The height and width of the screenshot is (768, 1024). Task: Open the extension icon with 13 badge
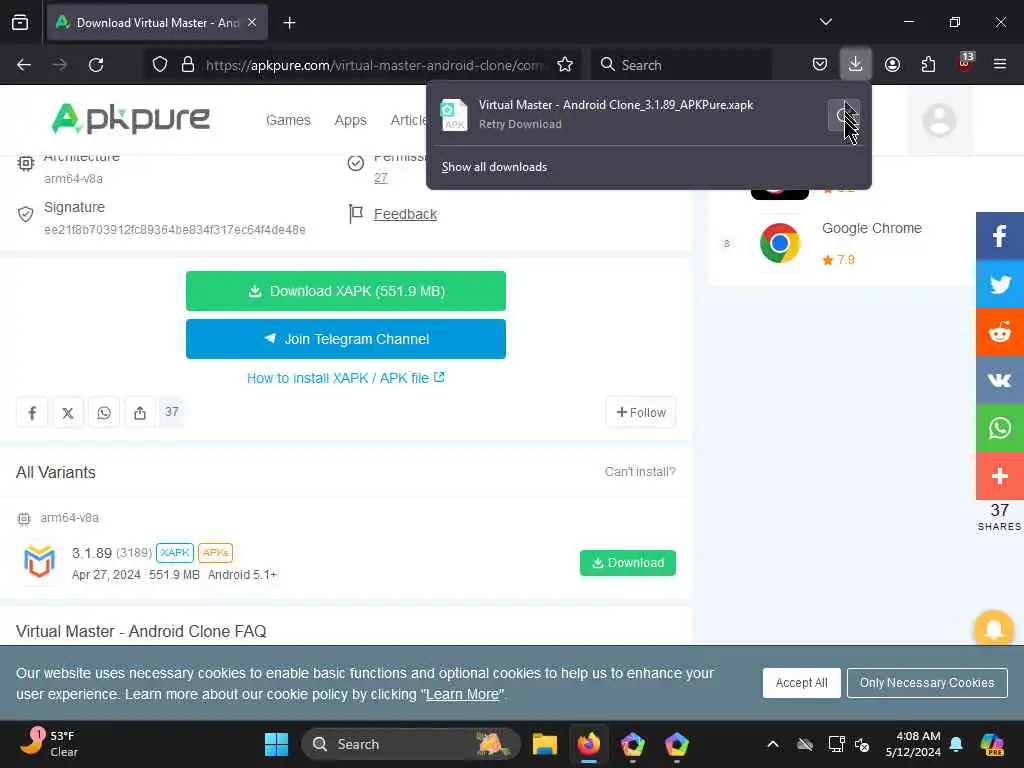[965, 63]
